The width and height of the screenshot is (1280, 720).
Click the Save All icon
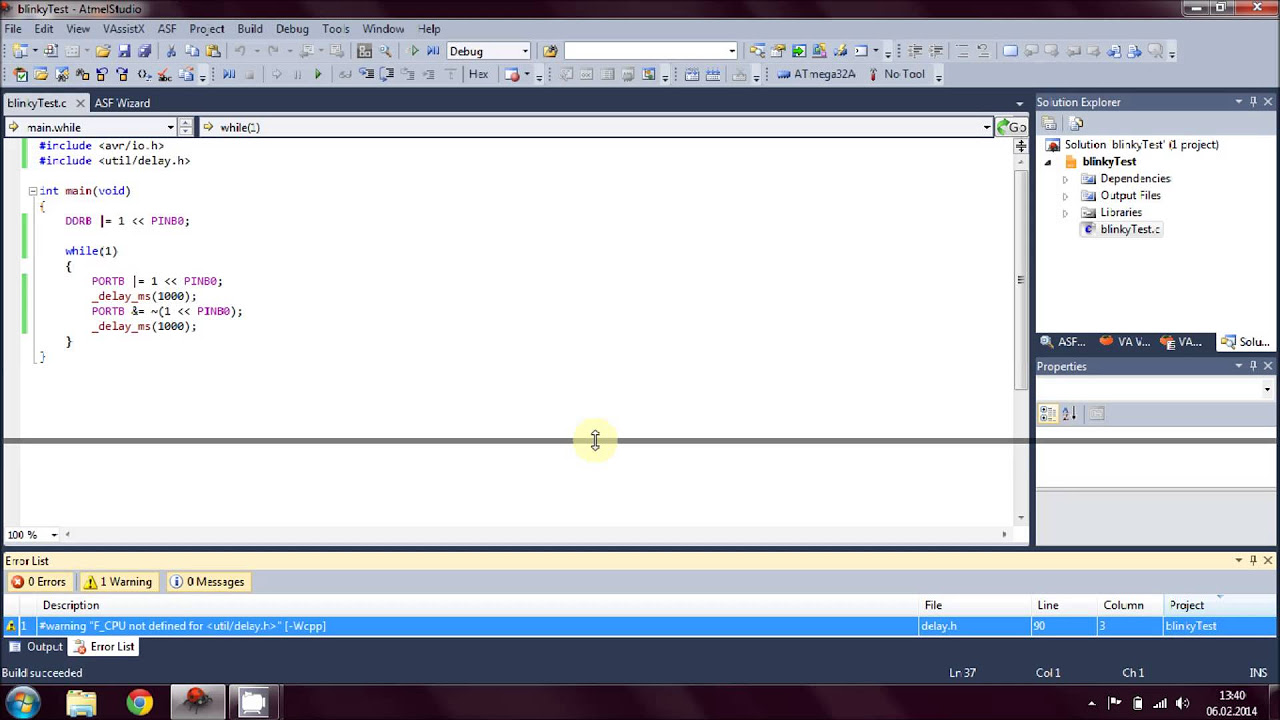pos(144,51)
